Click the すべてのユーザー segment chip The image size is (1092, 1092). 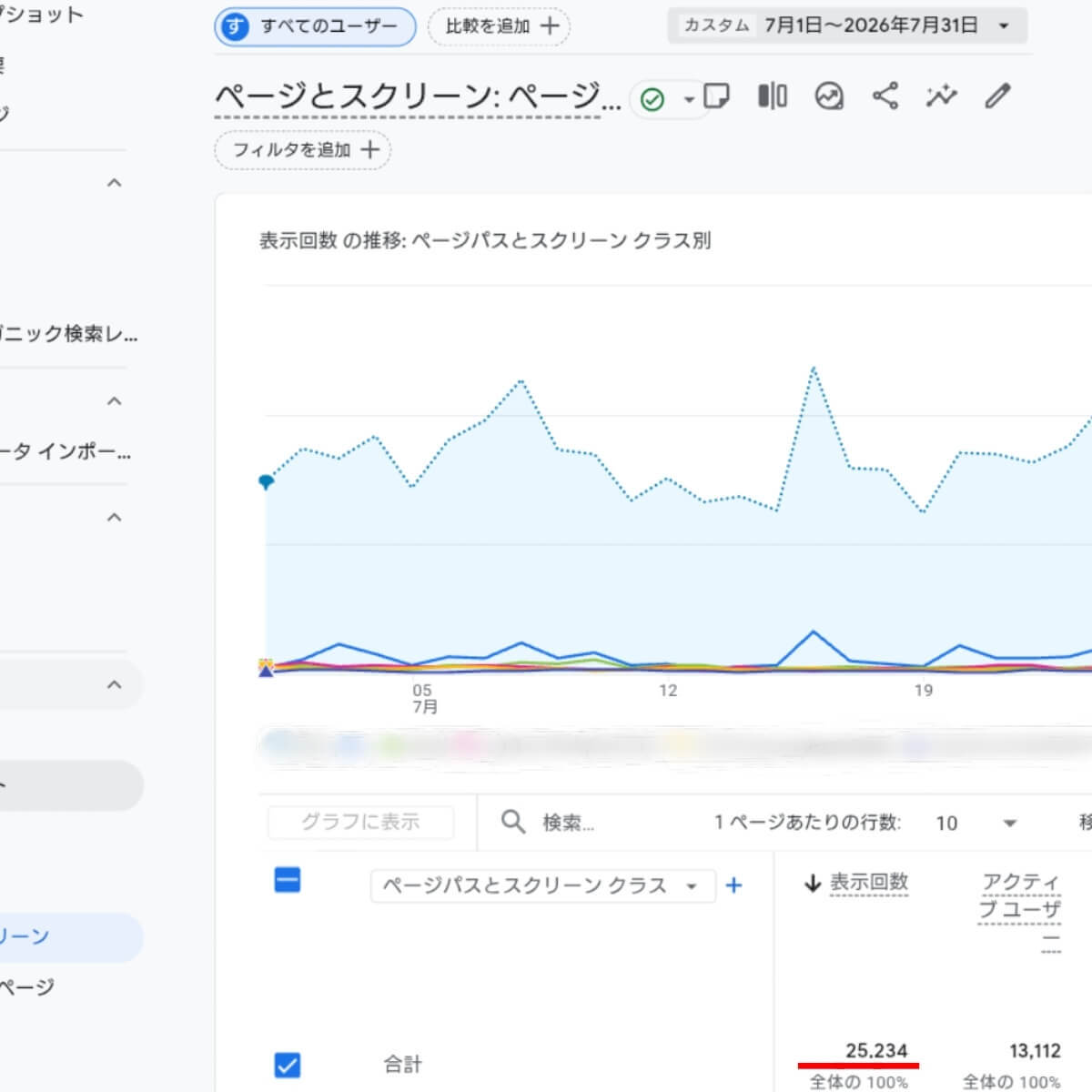[315, 26]
